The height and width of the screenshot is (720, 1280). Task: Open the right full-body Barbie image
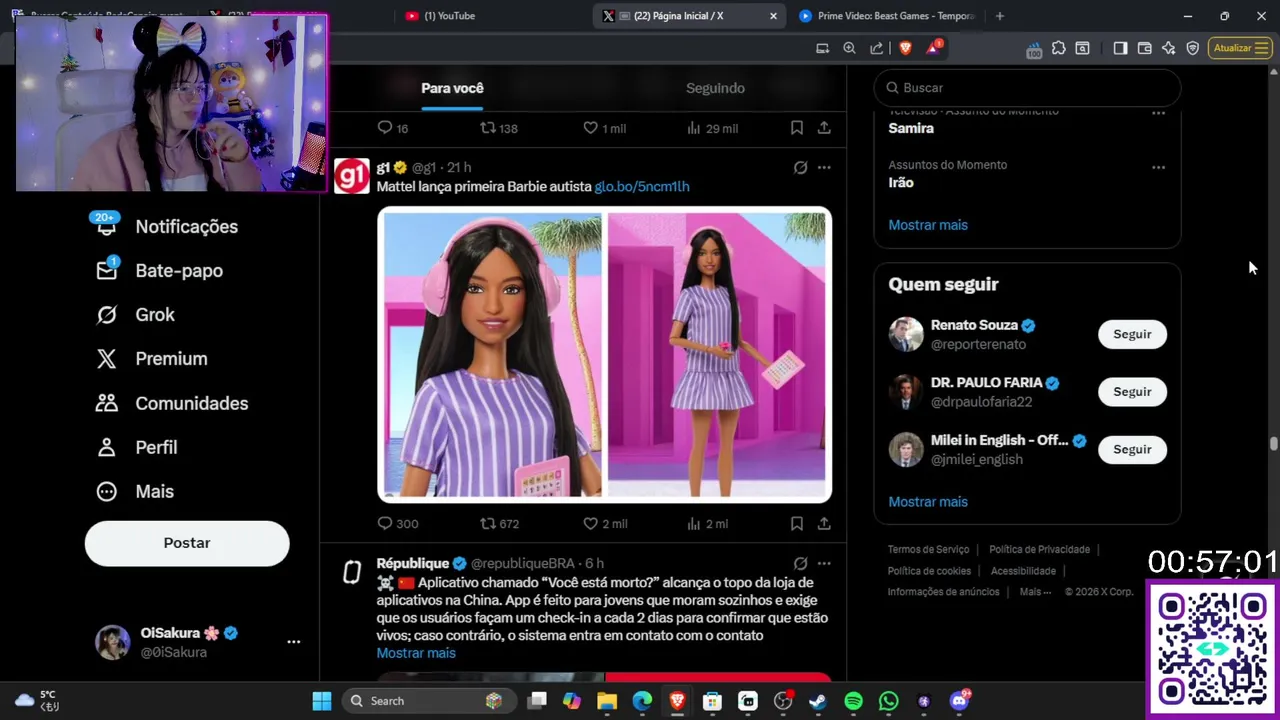718,354
